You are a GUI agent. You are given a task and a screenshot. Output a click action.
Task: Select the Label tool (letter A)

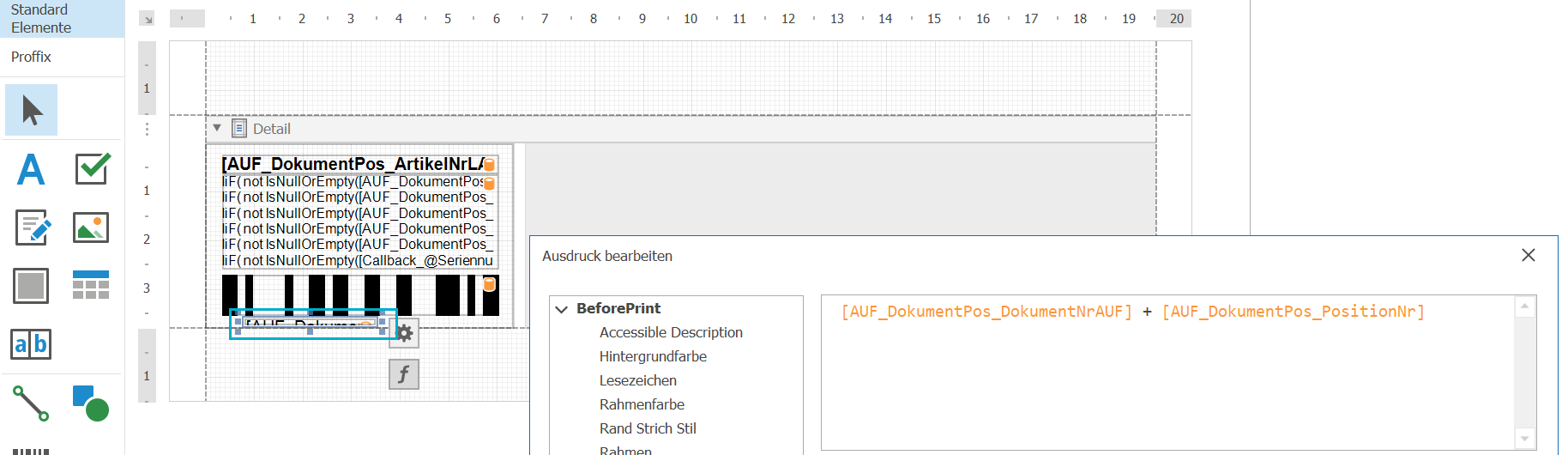click(x=32, y=169)
